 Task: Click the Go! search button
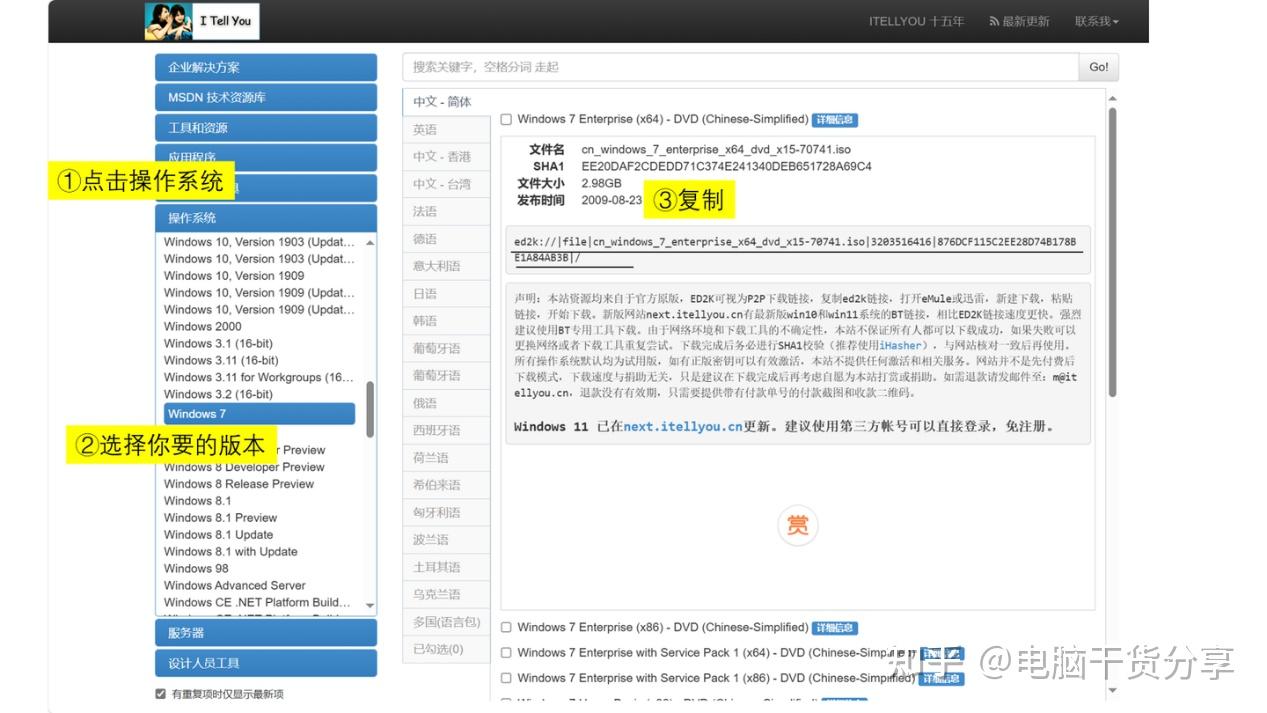click(x=1099, y=67)
